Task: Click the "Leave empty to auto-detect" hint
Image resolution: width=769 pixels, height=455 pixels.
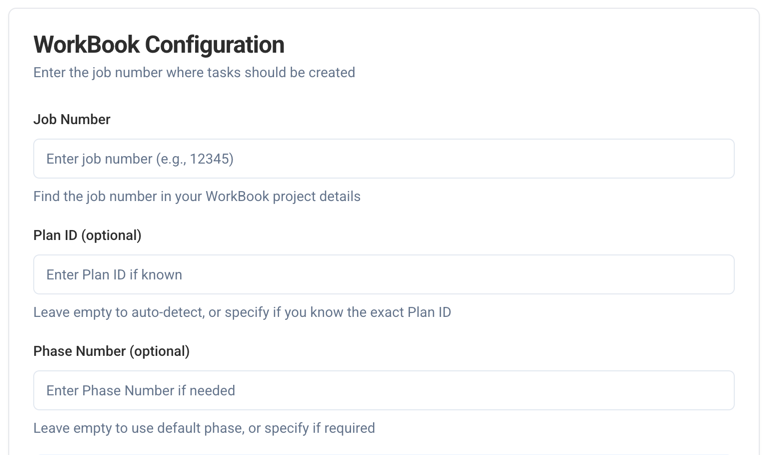Action: (242, 312)
